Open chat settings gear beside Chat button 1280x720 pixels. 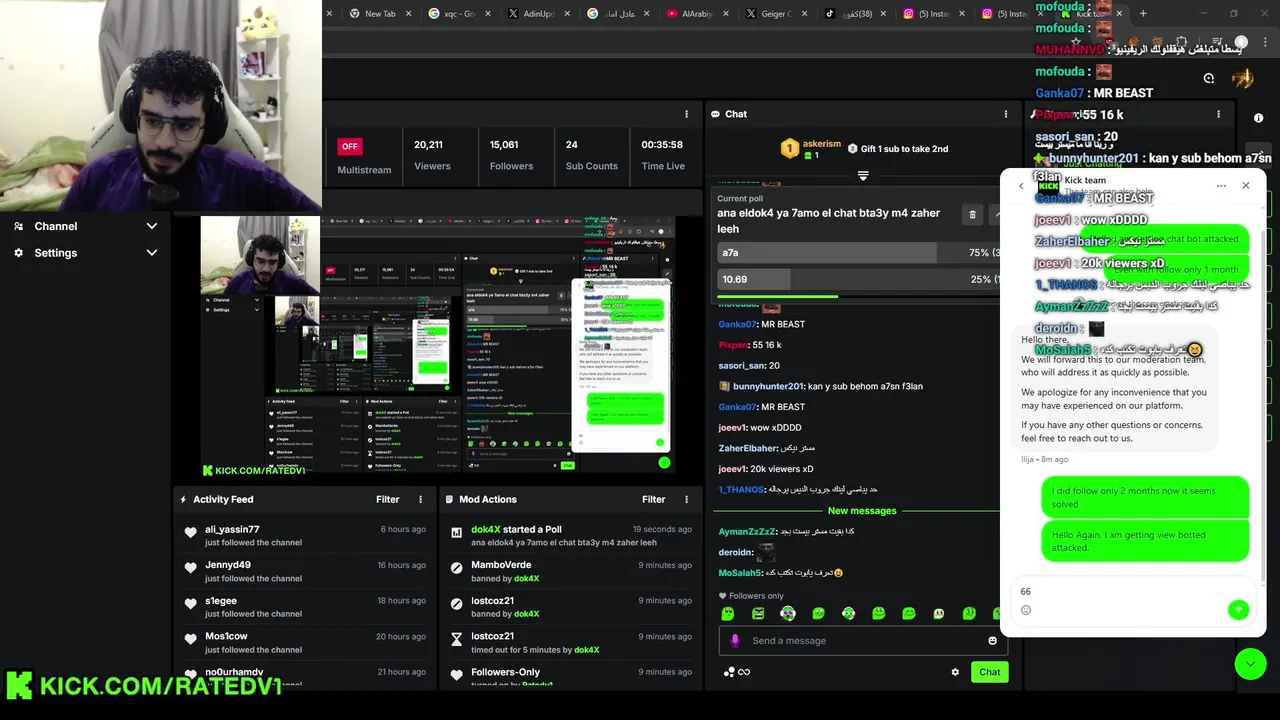coord(955,672)
